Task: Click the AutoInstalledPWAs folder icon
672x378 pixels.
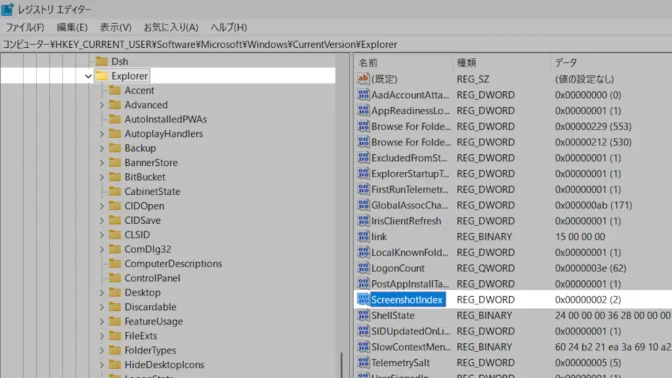Action: [x=115, y=119]
